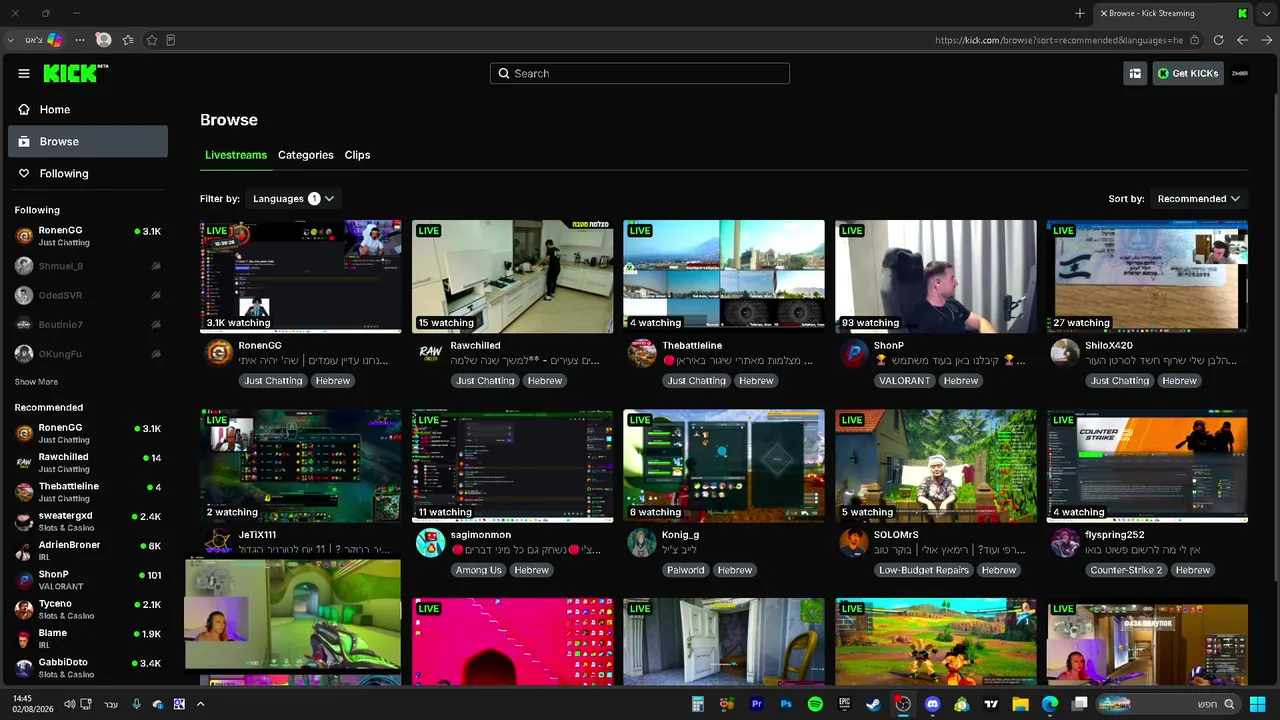The image size is (1280, 720).
Task: Open Photoshop from the taskbar
Action: (786, 704)
